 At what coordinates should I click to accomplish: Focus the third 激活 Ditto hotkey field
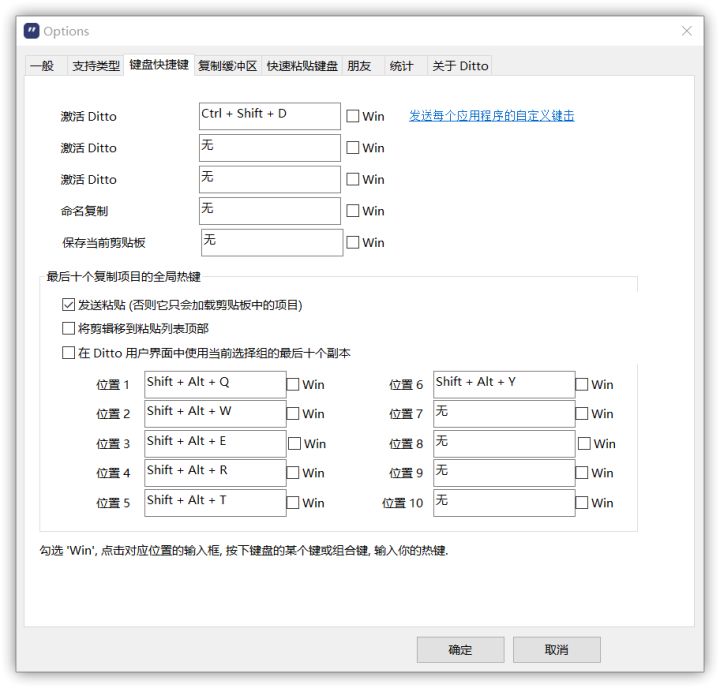tap(270, 179)
